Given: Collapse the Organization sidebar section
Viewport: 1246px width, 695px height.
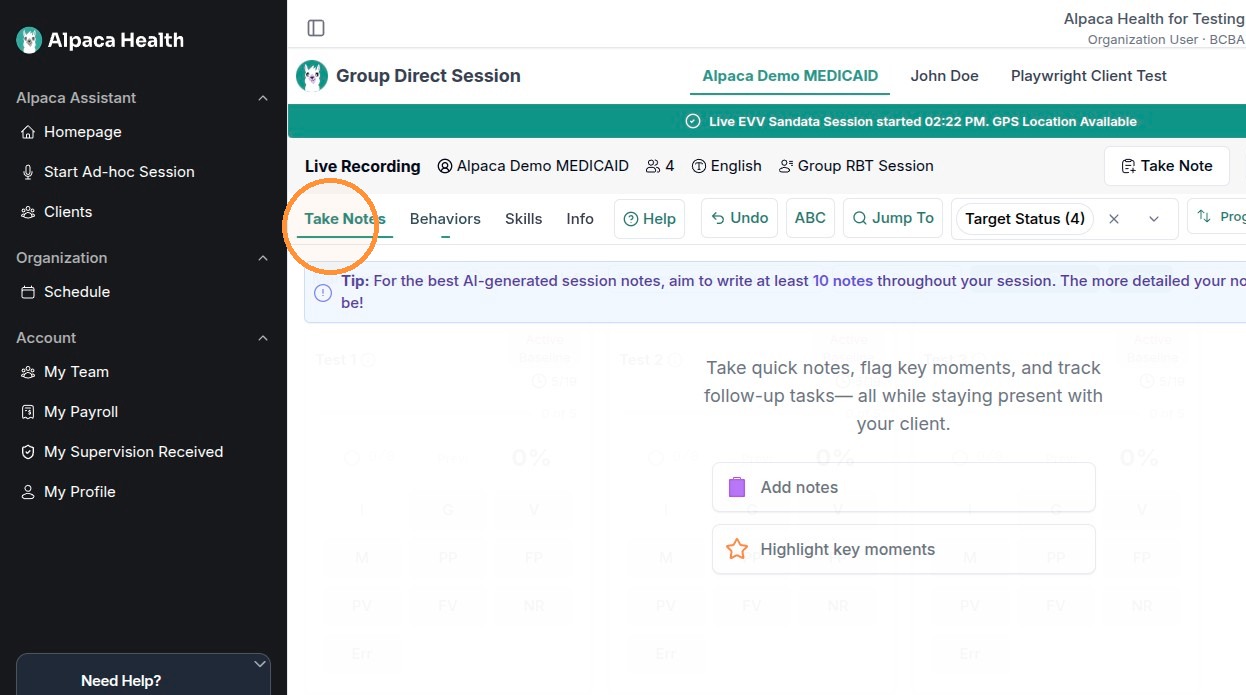Looking at the screenshot, I should tap(263, 258).
